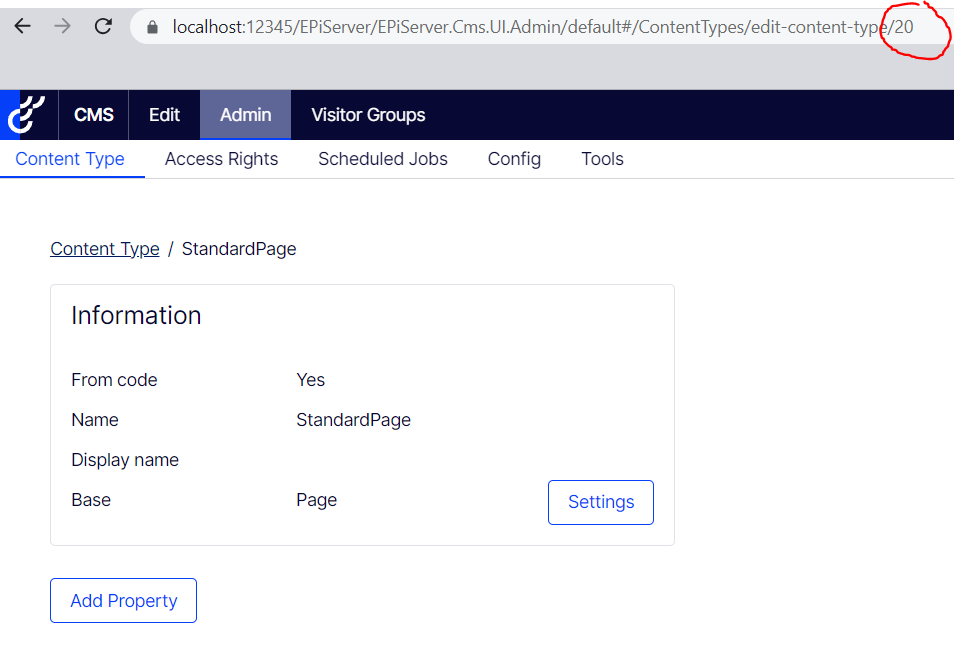Click the browser back arrow
The height and width of the screenshot is (649, 954).
(23, 26)
